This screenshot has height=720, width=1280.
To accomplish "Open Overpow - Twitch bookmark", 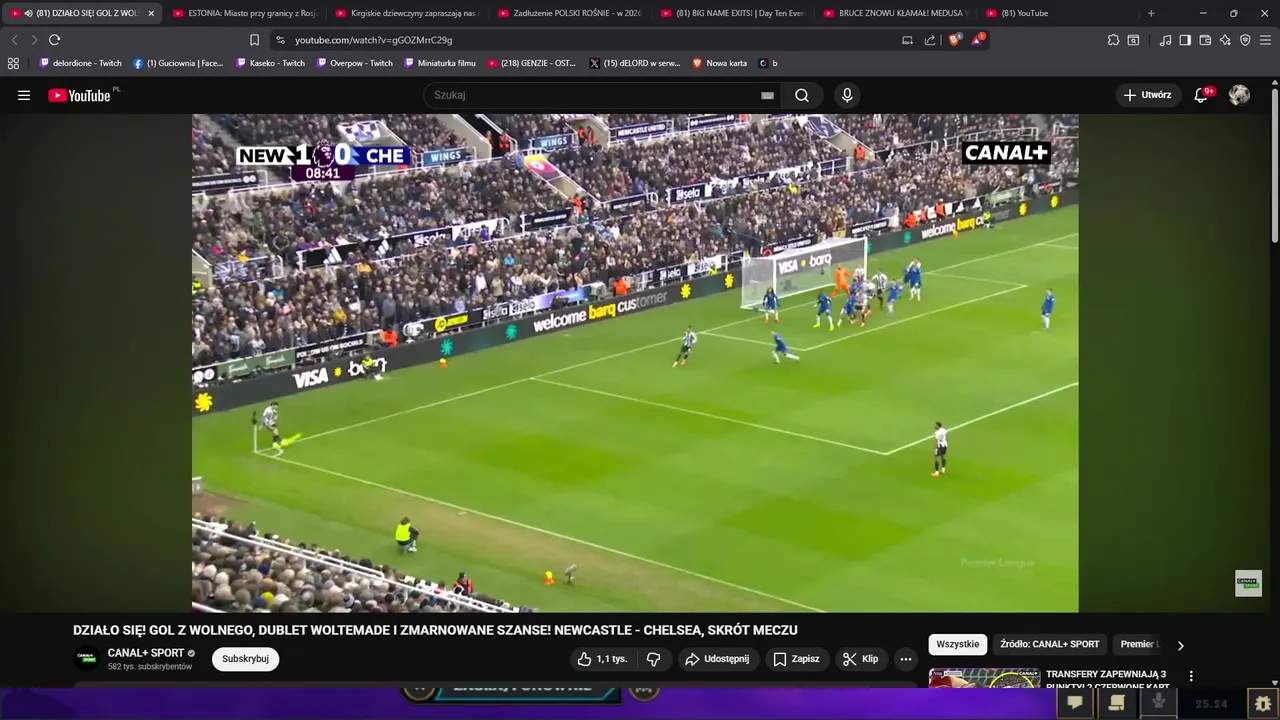I will point(355,63).
